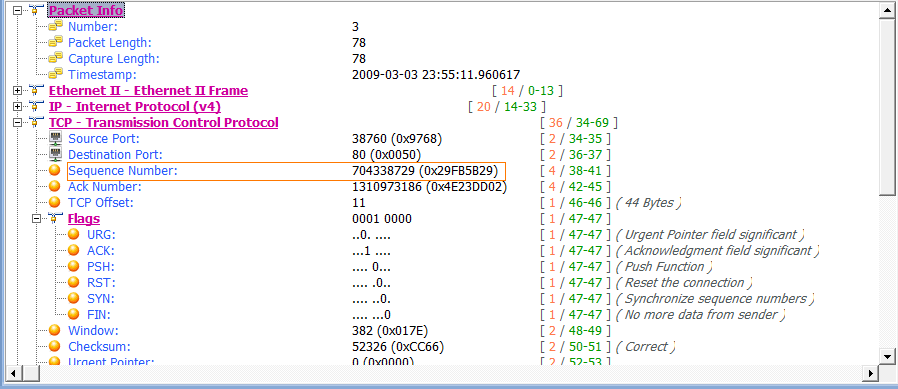Collapse the Flags subtree
The image size is (898, 389).
[x=37, y=219]
